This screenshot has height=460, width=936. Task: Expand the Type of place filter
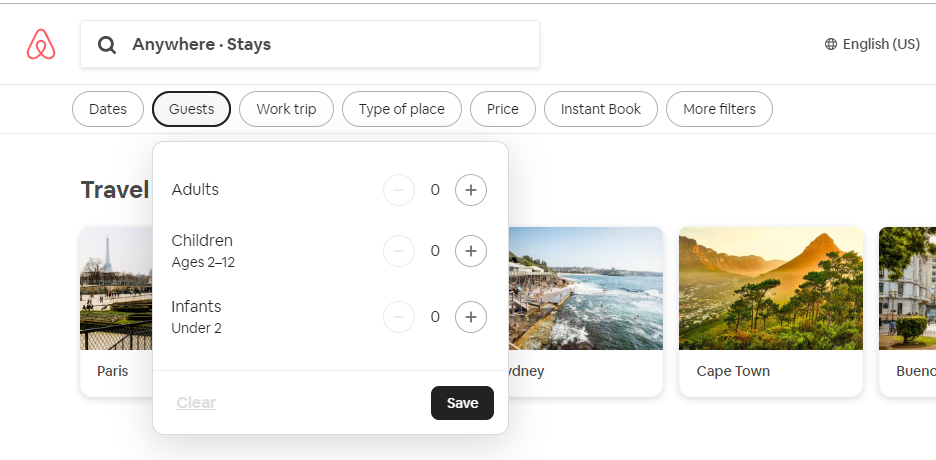click(x=401, y=109)
